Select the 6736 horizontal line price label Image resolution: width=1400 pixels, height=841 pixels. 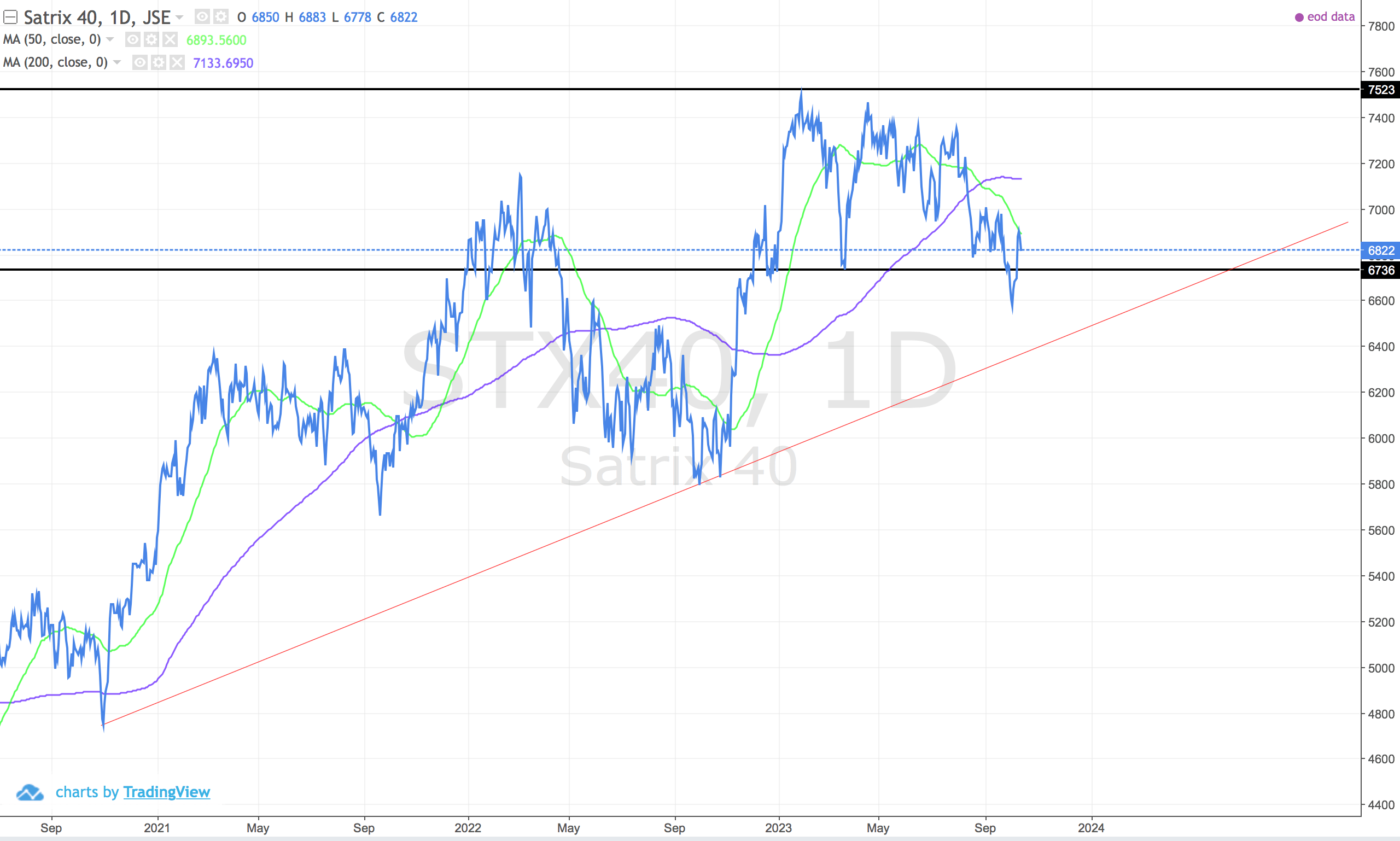tap(1380, 270)
